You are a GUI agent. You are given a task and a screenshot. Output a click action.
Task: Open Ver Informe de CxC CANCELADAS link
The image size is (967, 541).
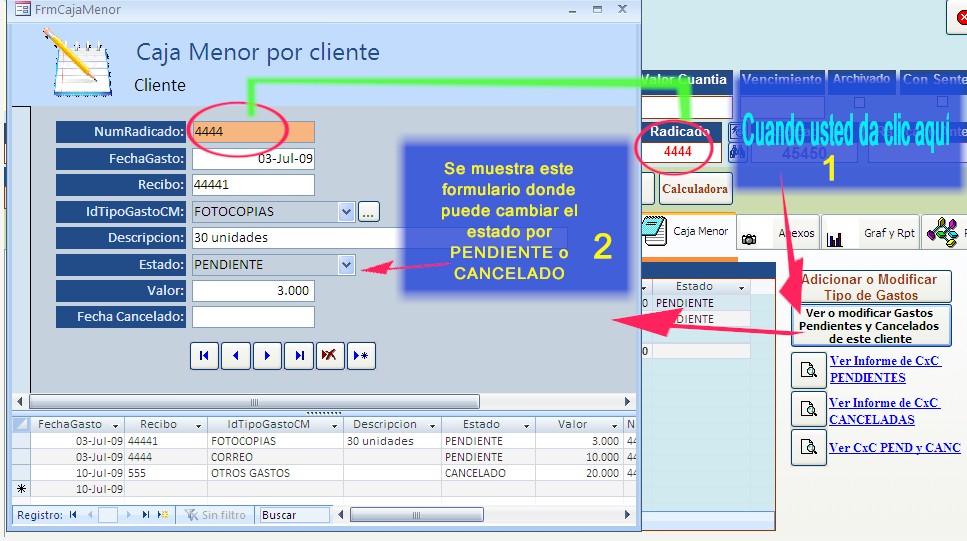(x=883, y=411)
